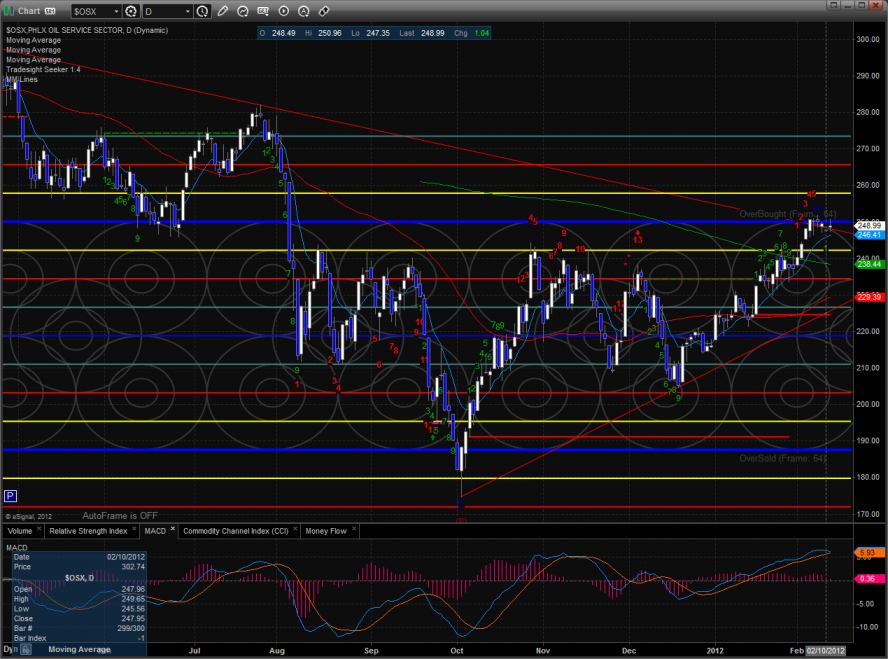Click the MMLines study label
Screen dimensions: 888x659
[x=22, y=79]
